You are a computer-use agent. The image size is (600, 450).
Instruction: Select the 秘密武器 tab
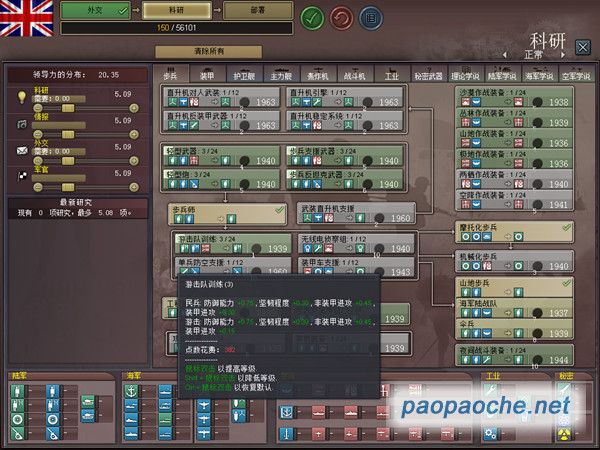[x=429, y=73]
